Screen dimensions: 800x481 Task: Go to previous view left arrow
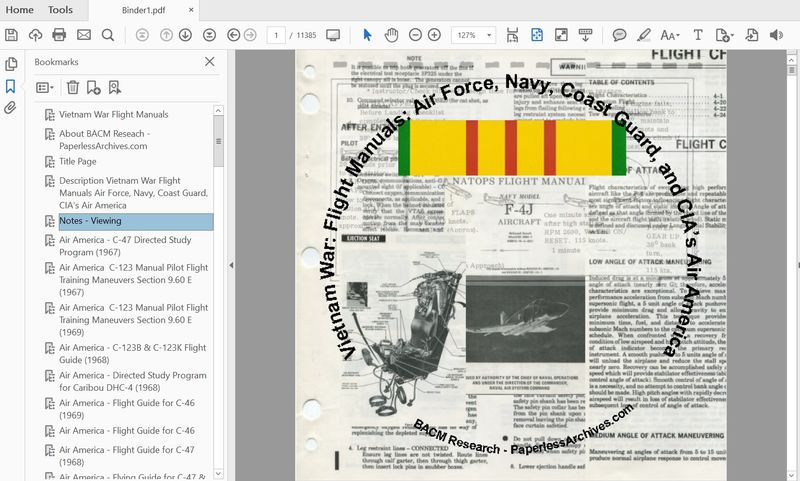pos(233,35)
